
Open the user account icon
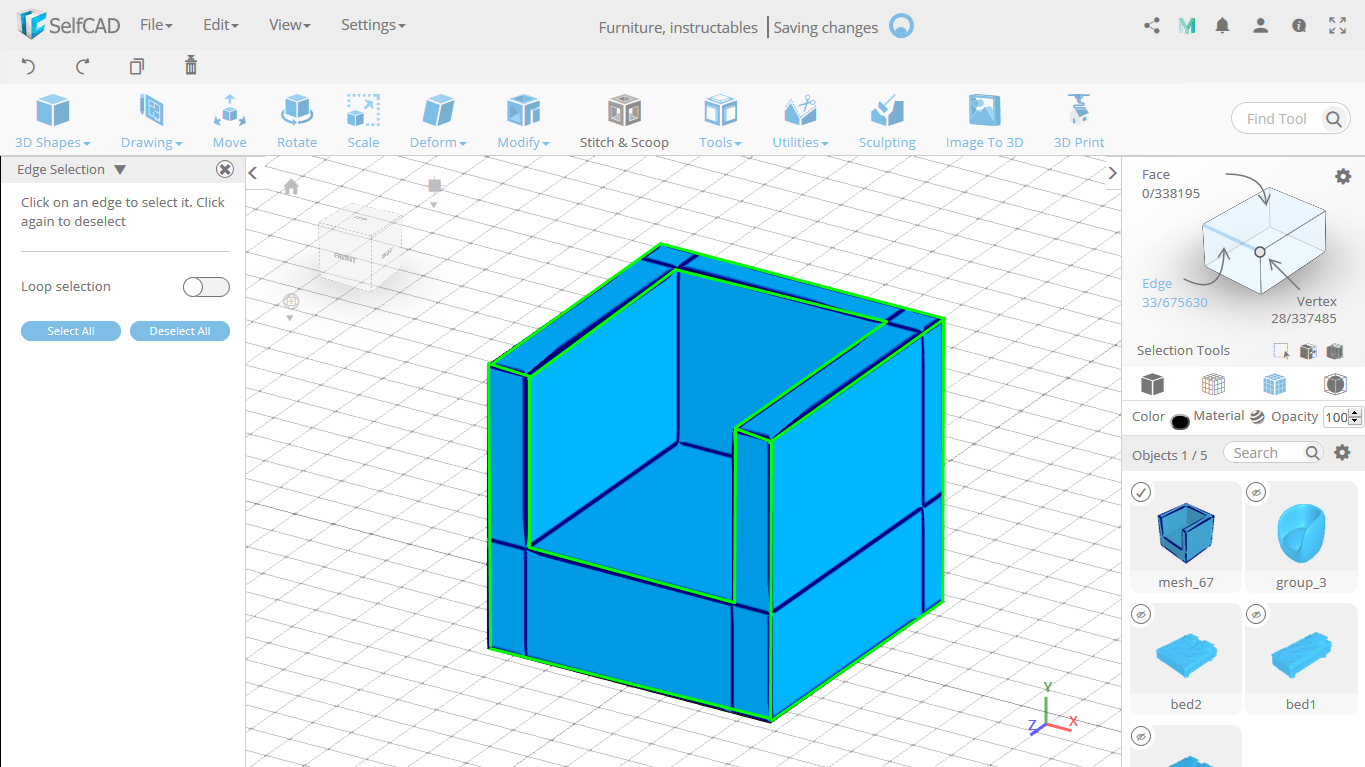(x=1261, y=26)
